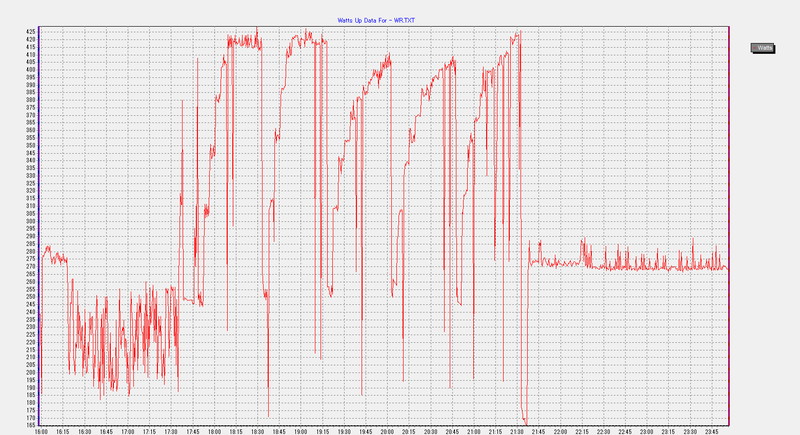This screenshot has height=435, width=800.
Task: Click the 200 value on the watts axis
Action: pyautogui.click(x=31, y=372)
